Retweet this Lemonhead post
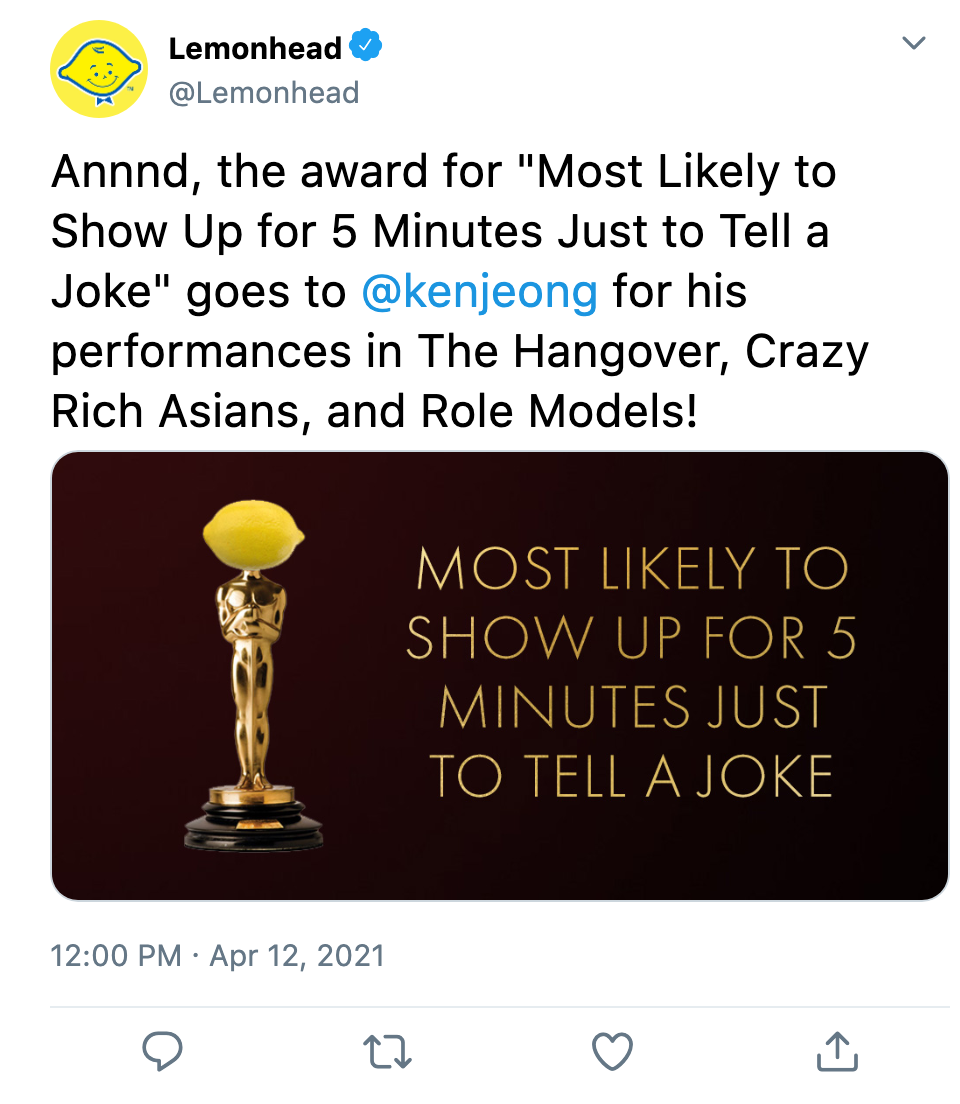Screen dimensions: 960x1104 387,1050
